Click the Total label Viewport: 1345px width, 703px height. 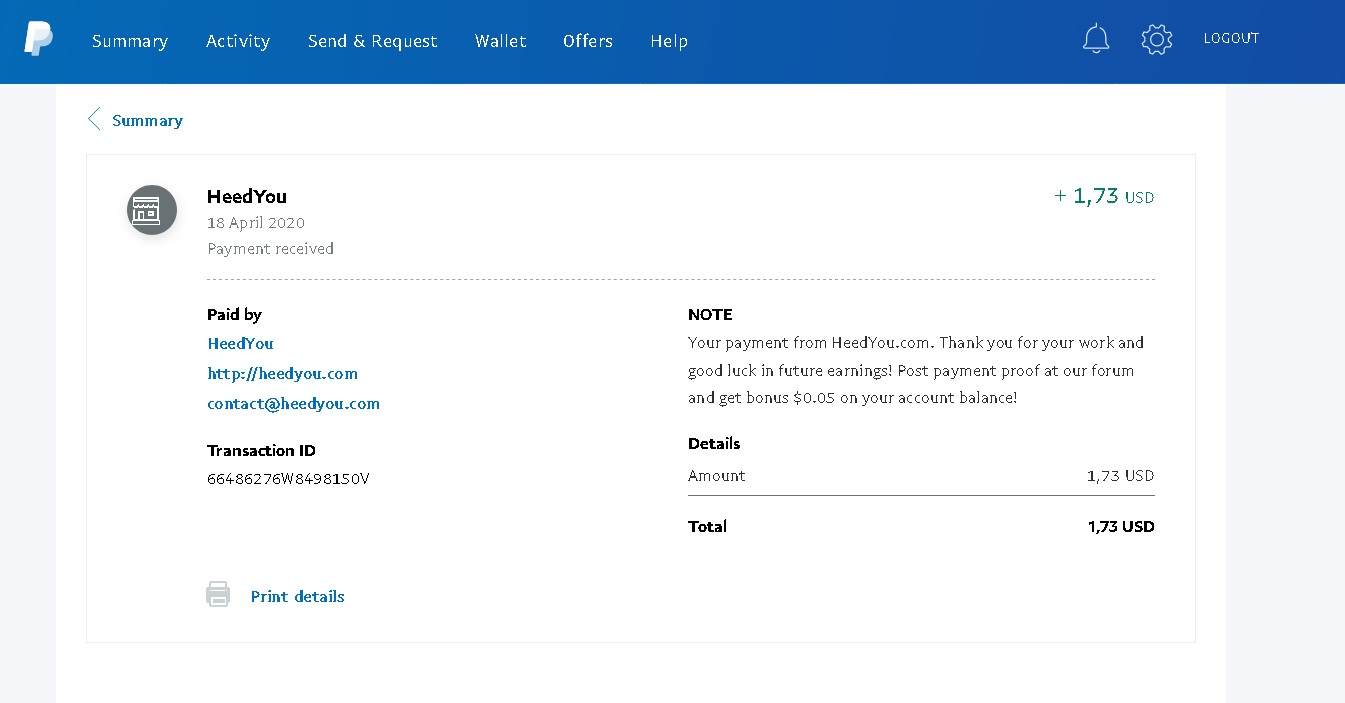pyautogui.click(x=707, y=526)
